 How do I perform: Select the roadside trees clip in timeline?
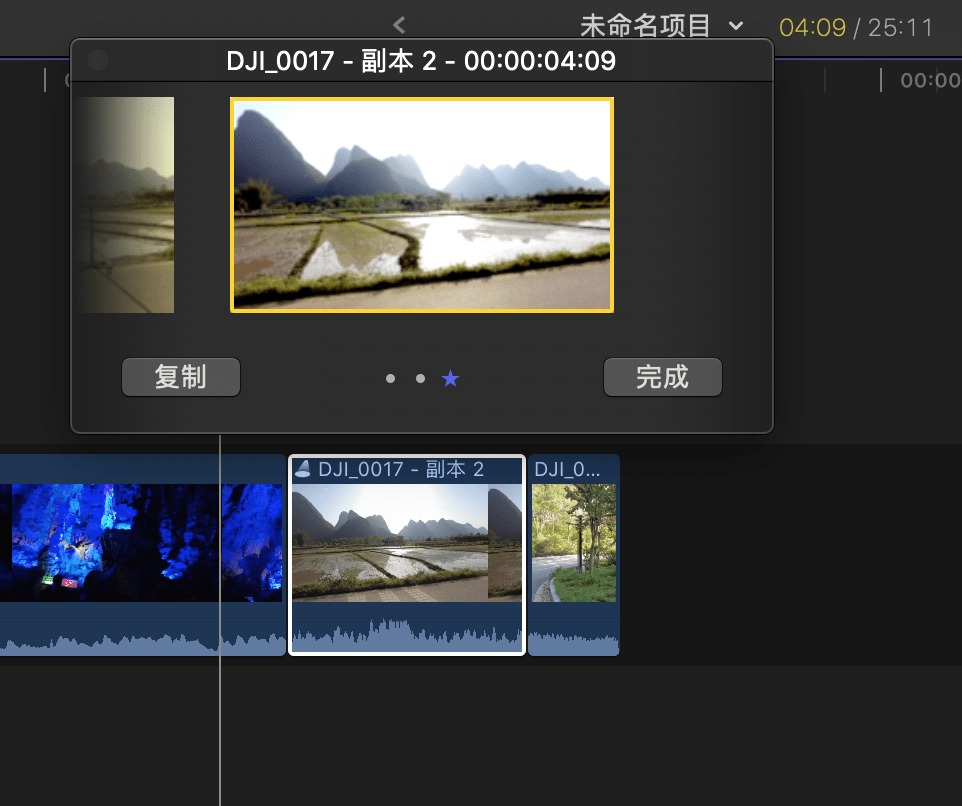pyautogui.click(x=573, y=542)
